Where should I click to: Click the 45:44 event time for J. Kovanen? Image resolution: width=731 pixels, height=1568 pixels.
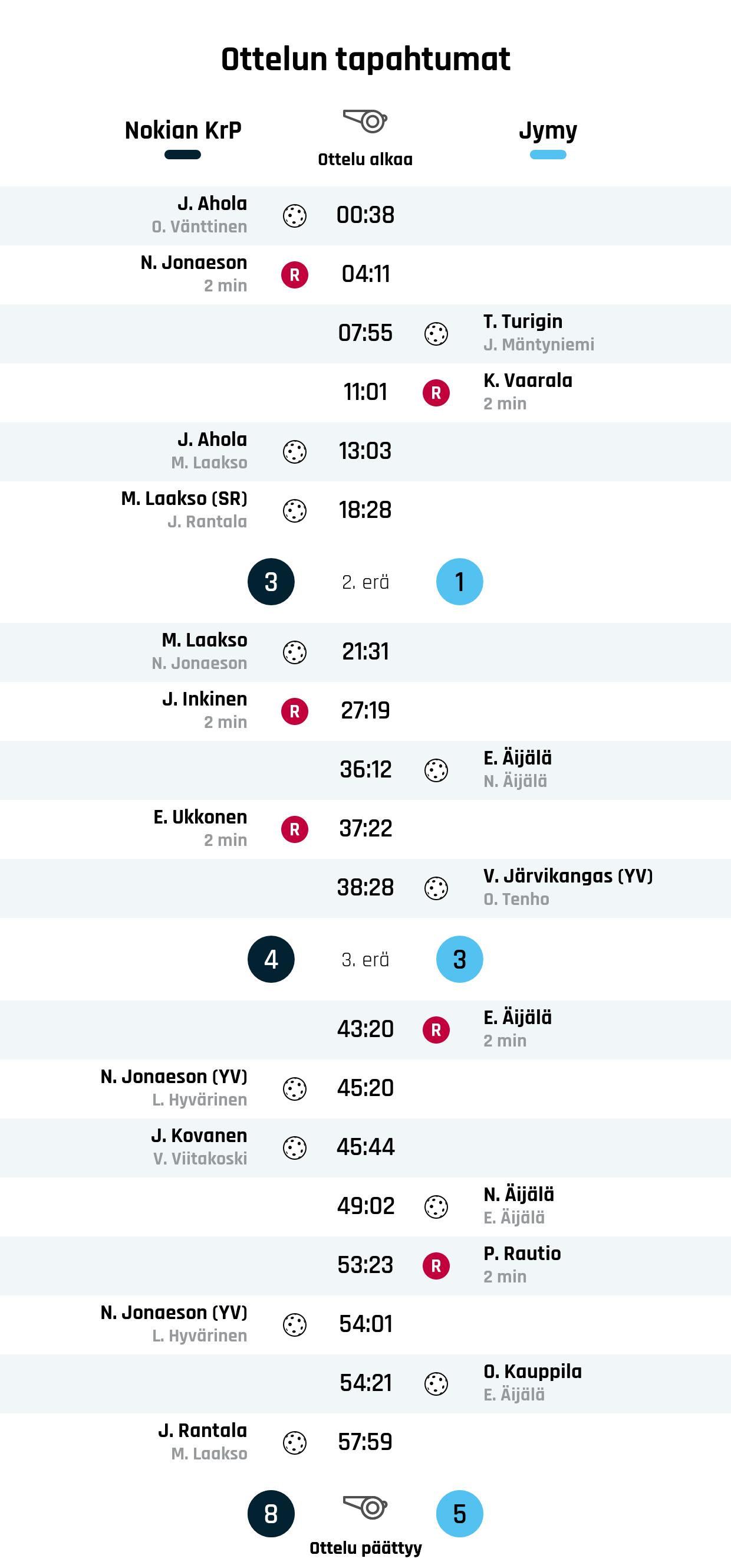365,1147
